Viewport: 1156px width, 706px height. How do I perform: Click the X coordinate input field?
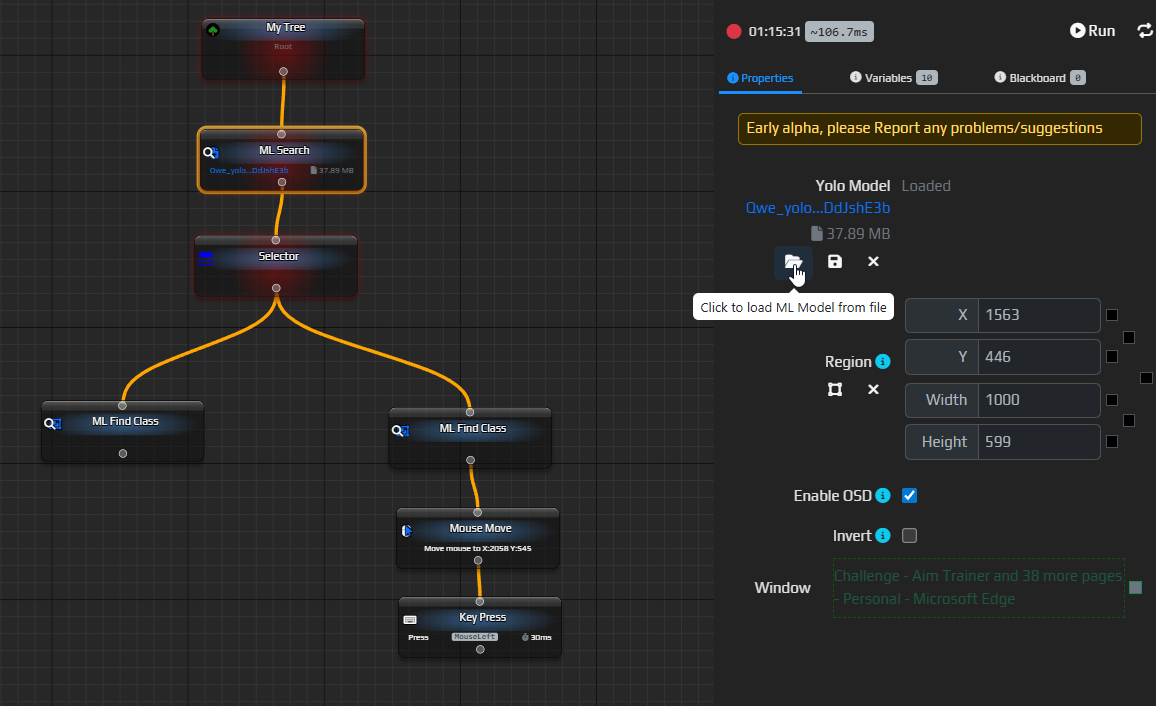click(x=1039, y=315)
